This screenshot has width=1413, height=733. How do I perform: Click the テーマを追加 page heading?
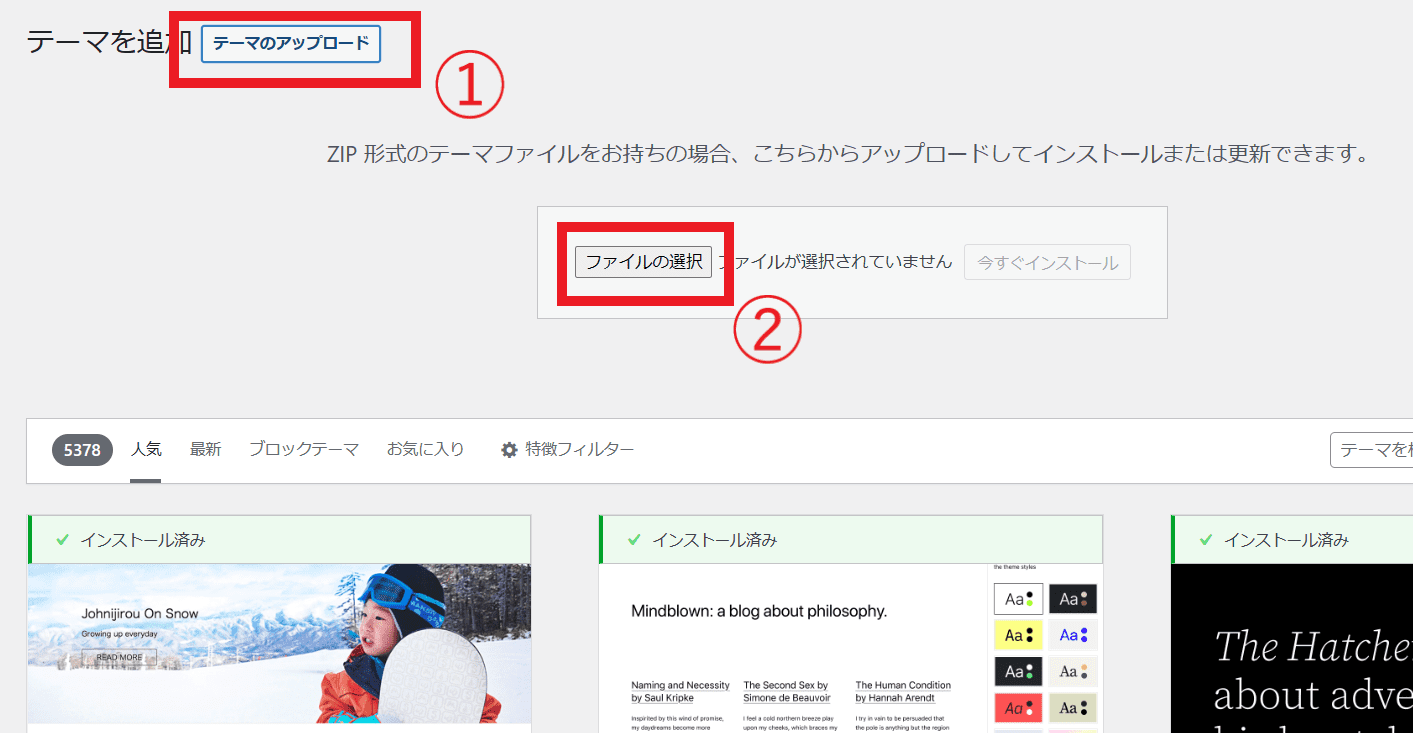click(x=108, y=43)
